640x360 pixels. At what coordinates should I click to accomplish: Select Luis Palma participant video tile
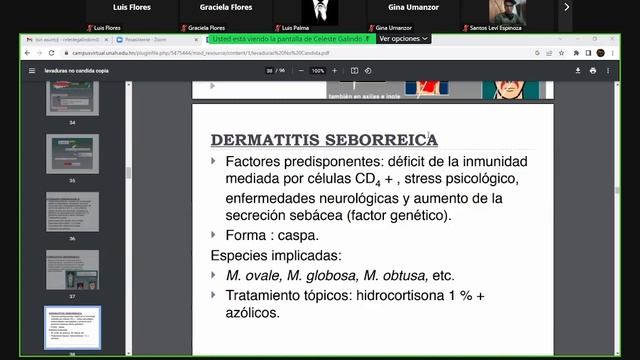pyautogui.click(x=320, y=16)
